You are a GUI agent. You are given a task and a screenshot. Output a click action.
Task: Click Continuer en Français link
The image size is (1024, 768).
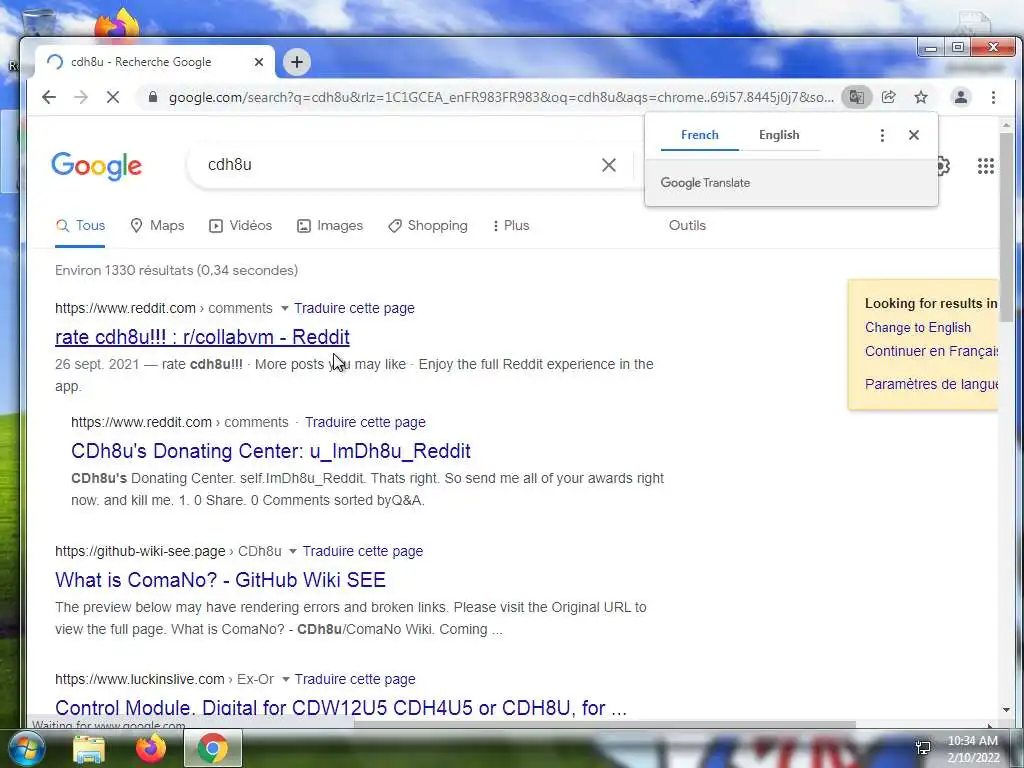click(931, 351)
